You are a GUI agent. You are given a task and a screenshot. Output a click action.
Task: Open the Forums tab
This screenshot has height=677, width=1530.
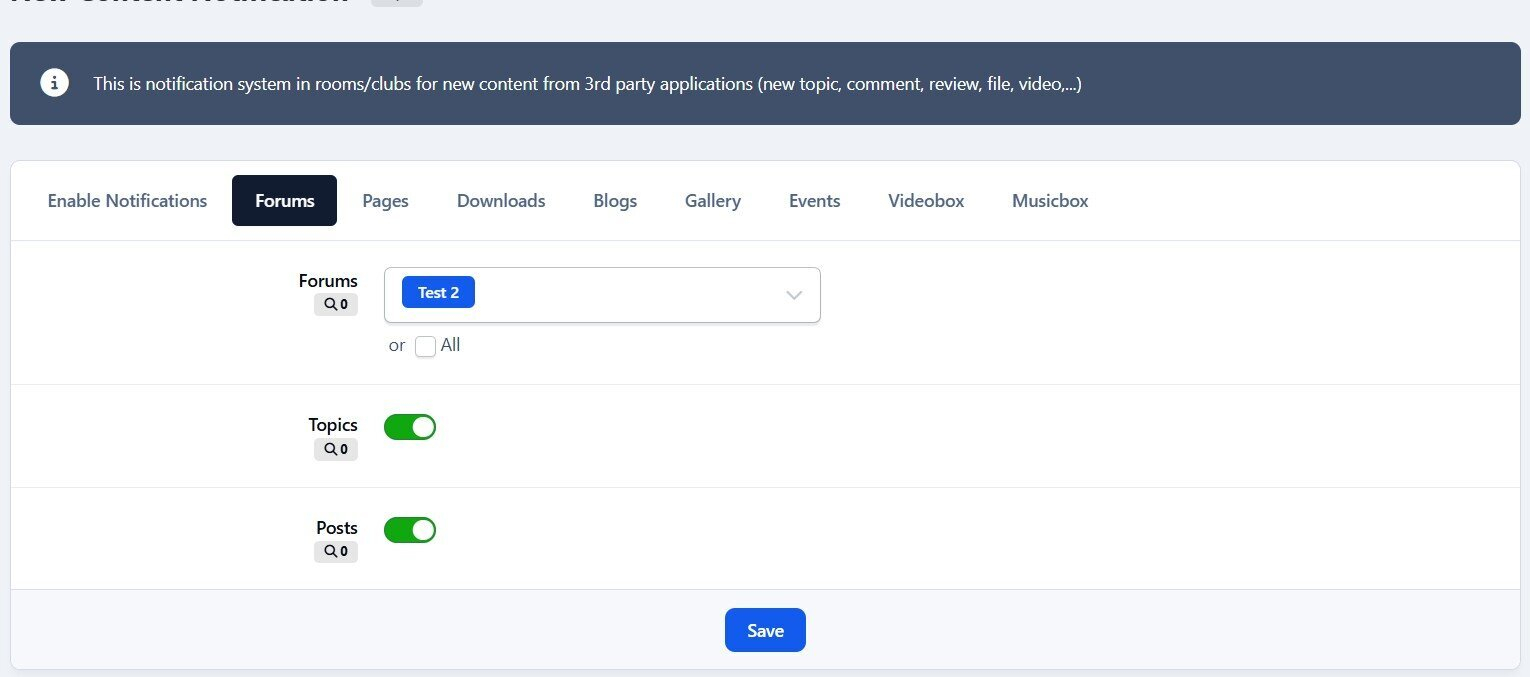pyautogui.click(x=284, y=201)
